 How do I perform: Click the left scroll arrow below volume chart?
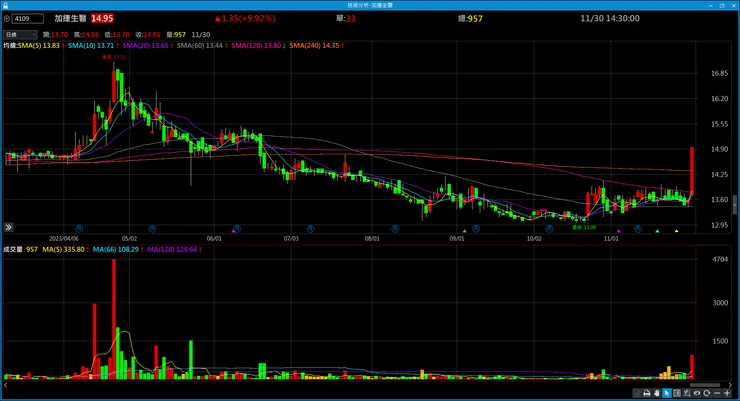coord(6,385)
